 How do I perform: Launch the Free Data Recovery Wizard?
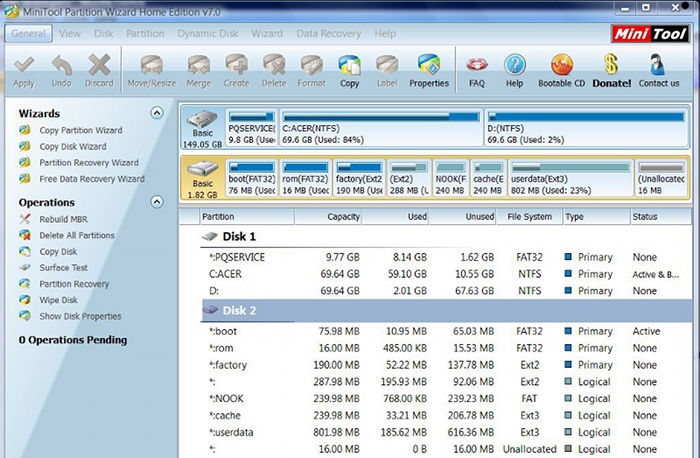tap(92, 179)
